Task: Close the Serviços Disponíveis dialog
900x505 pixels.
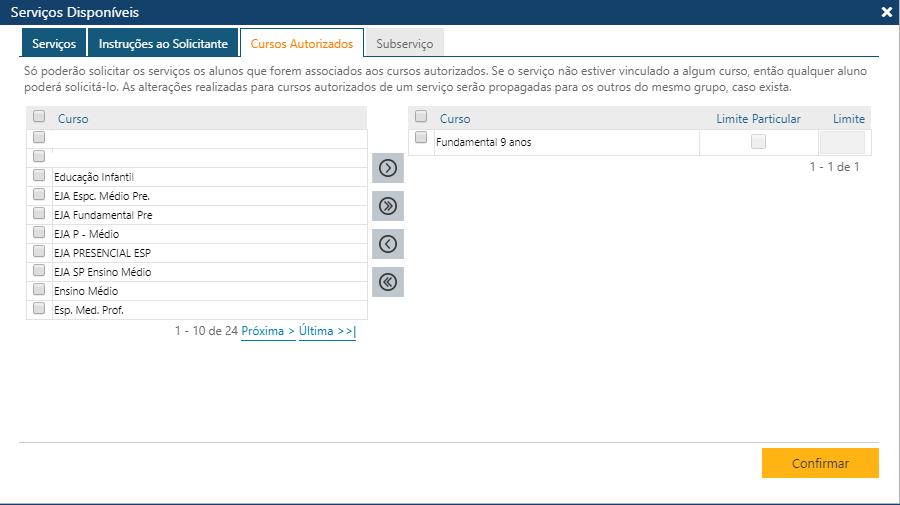Action: click(886, 13)
